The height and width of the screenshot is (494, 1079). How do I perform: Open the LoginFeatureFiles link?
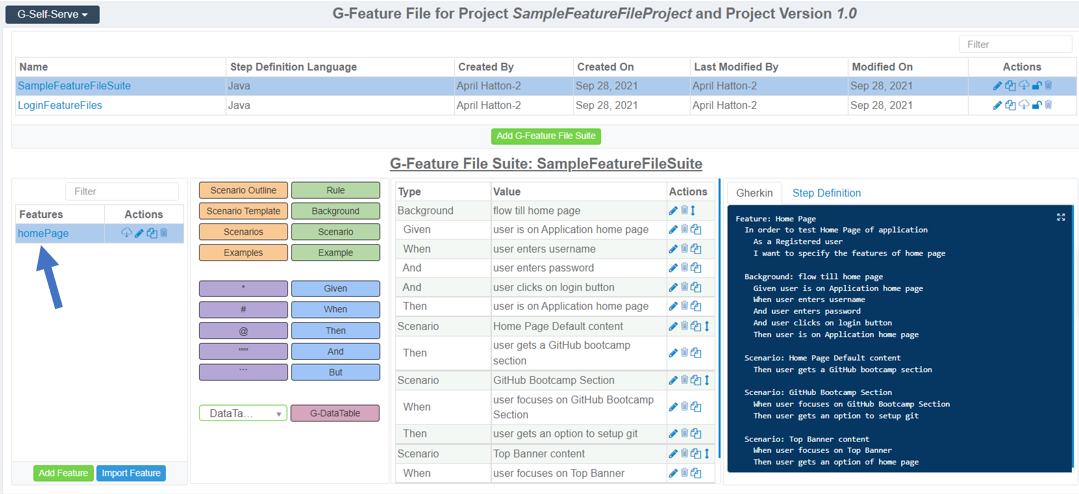click(x=60, y=105)
